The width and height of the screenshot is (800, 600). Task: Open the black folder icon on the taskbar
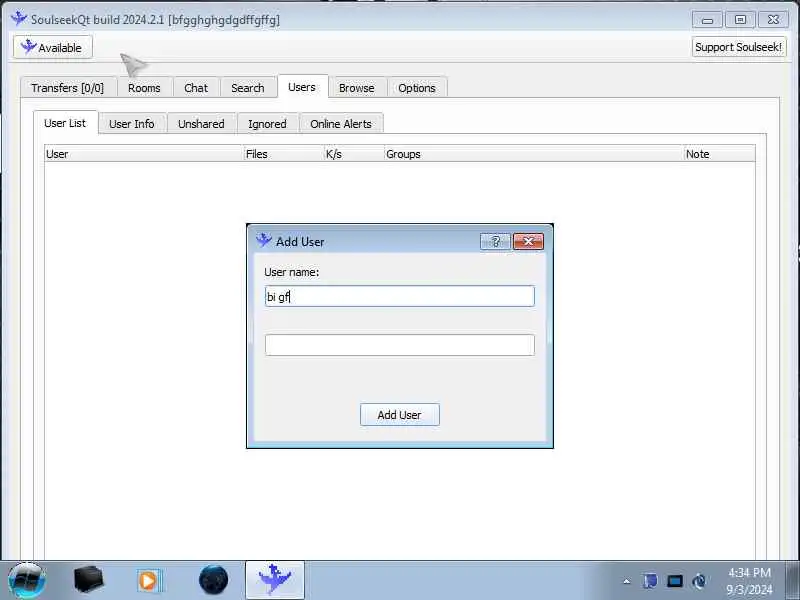[x=88, y=580]
